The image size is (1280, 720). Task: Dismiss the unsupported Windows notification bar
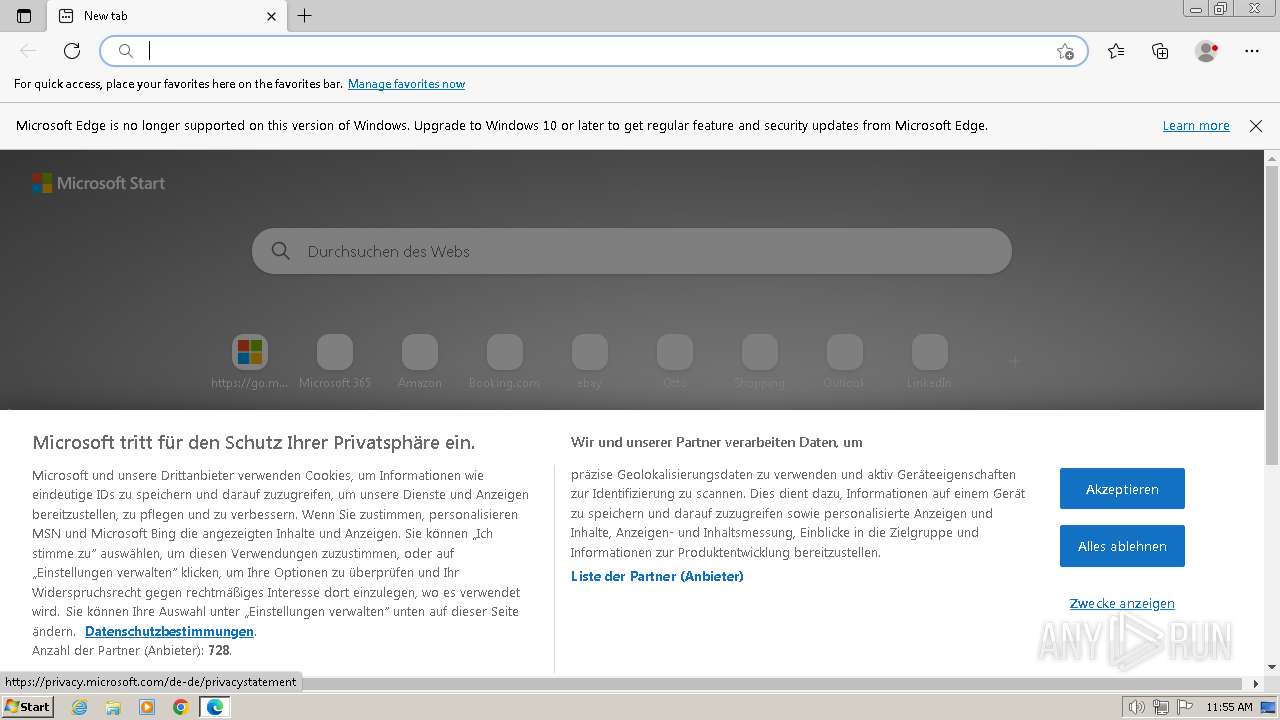(x=1256, y=126)
